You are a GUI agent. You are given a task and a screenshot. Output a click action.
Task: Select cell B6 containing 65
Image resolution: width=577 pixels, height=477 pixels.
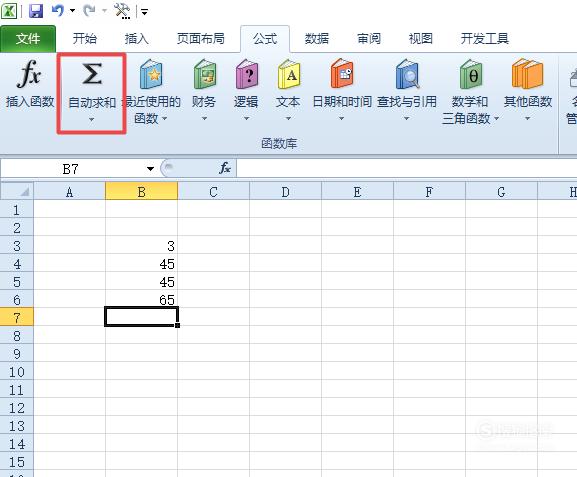142,299
